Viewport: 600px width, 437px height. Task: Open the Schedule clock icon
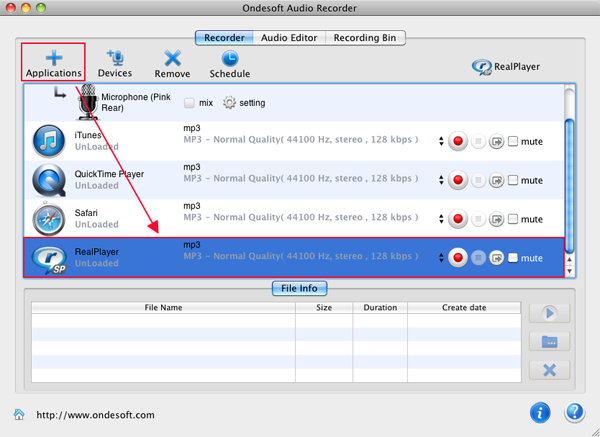[x=229, y=58]
